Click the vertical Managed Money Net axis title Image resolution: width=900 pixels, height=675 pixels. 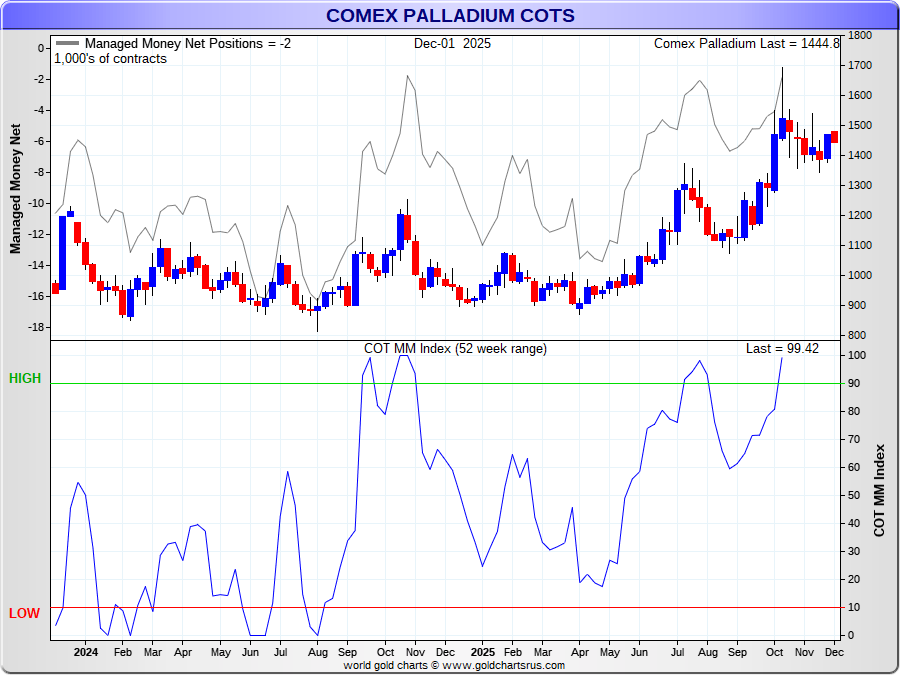pos(15,188)
